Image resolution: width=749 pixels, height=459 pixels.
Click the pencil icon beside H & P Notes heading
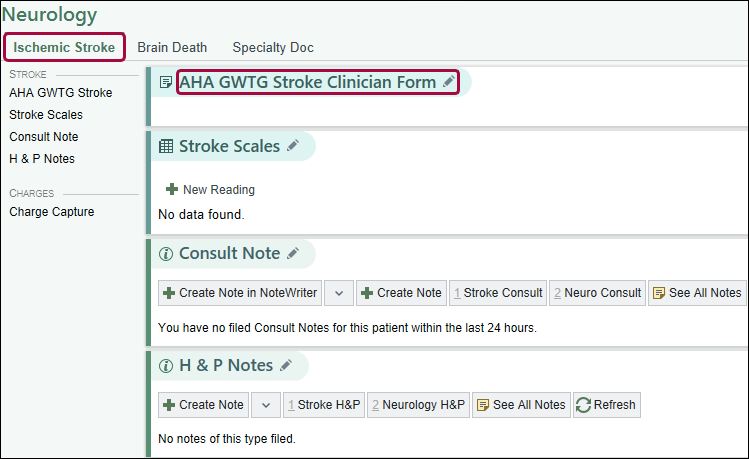tap(286, 366)
